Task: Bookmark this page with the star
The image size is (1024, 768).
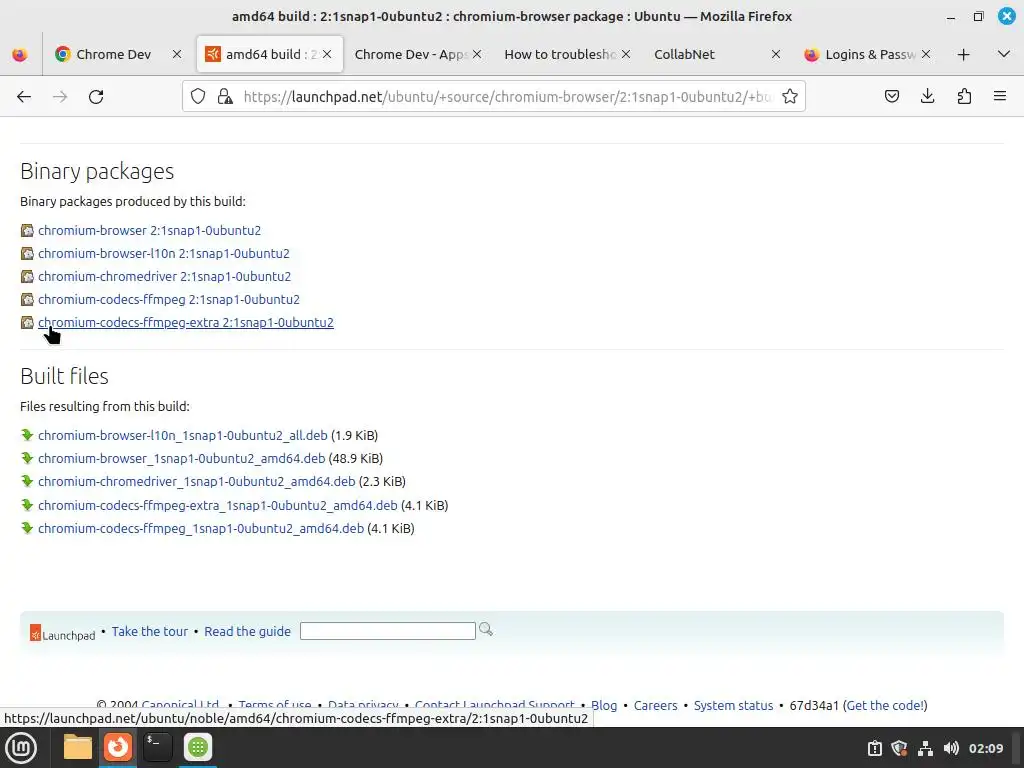Action: point(790,97)
